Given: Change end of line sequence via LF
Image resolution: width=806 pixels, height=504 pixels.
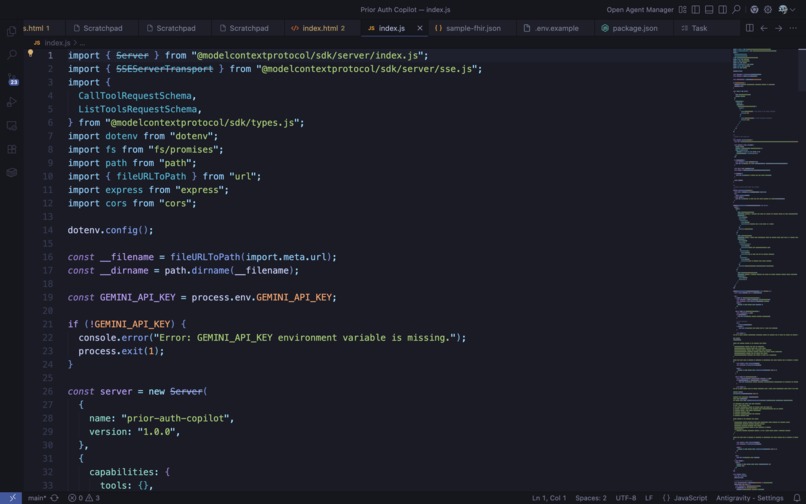Looking at the screenshot, I should point(649,498).
